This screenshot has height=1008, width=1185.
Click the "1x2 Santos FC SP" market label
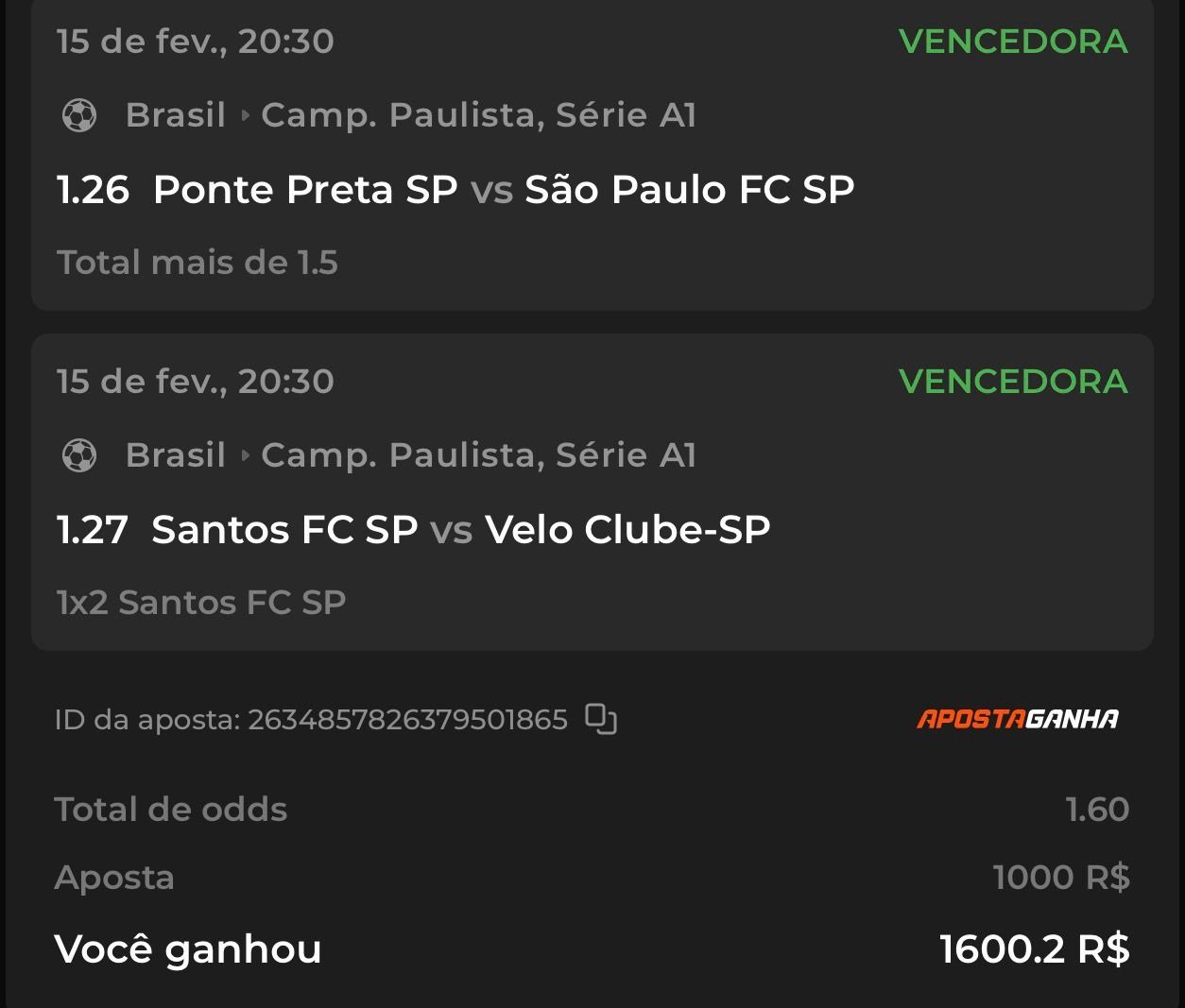click(201, 603)
